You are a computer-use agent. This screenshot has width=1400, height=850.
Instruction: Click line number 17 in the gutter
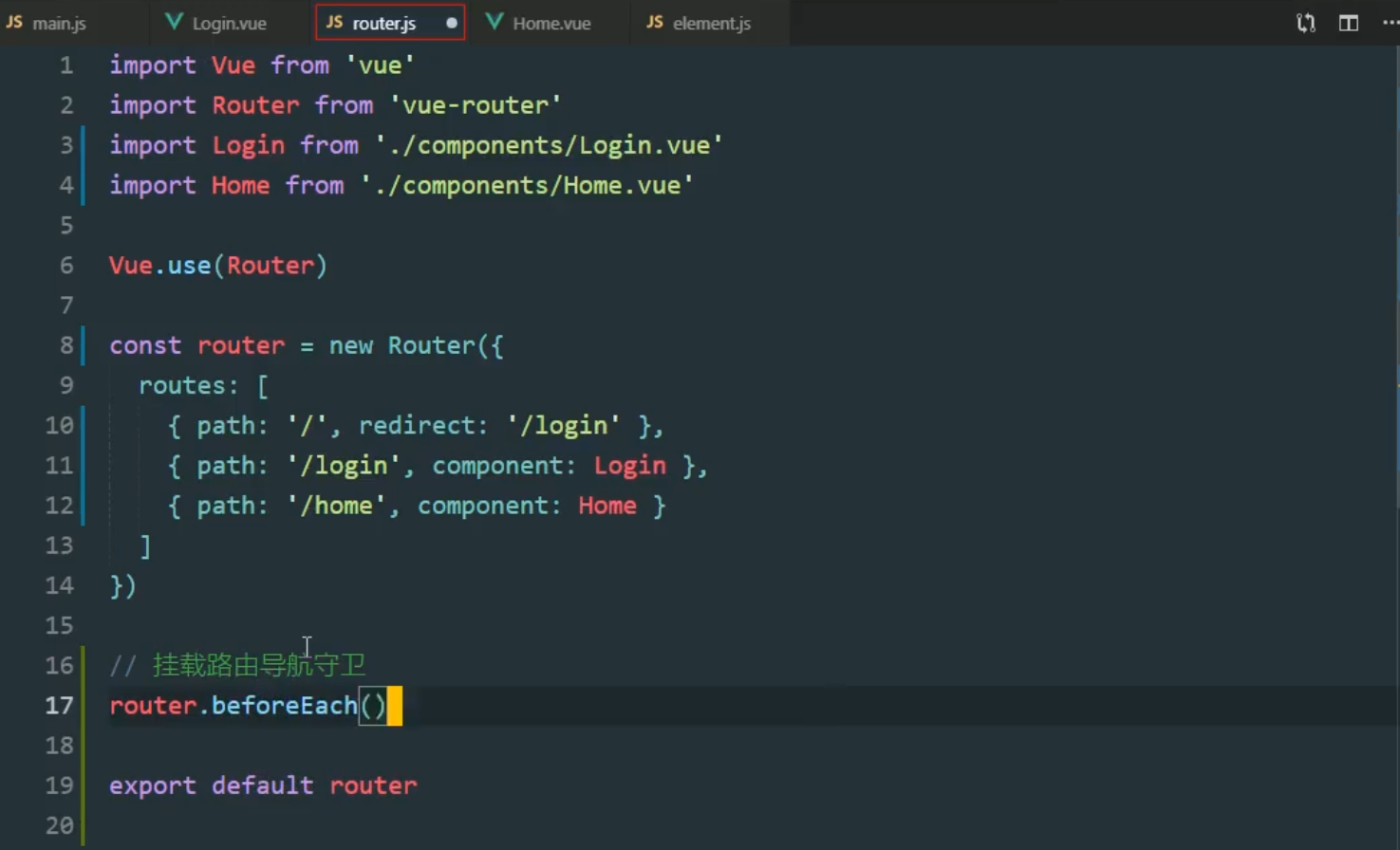[59, 706]
